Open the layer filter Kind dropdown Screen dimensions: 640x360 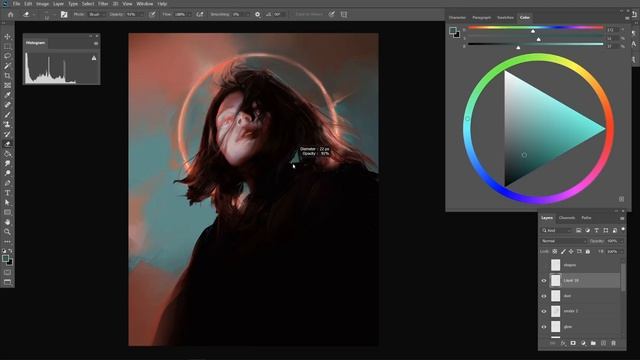coord(556,231)
